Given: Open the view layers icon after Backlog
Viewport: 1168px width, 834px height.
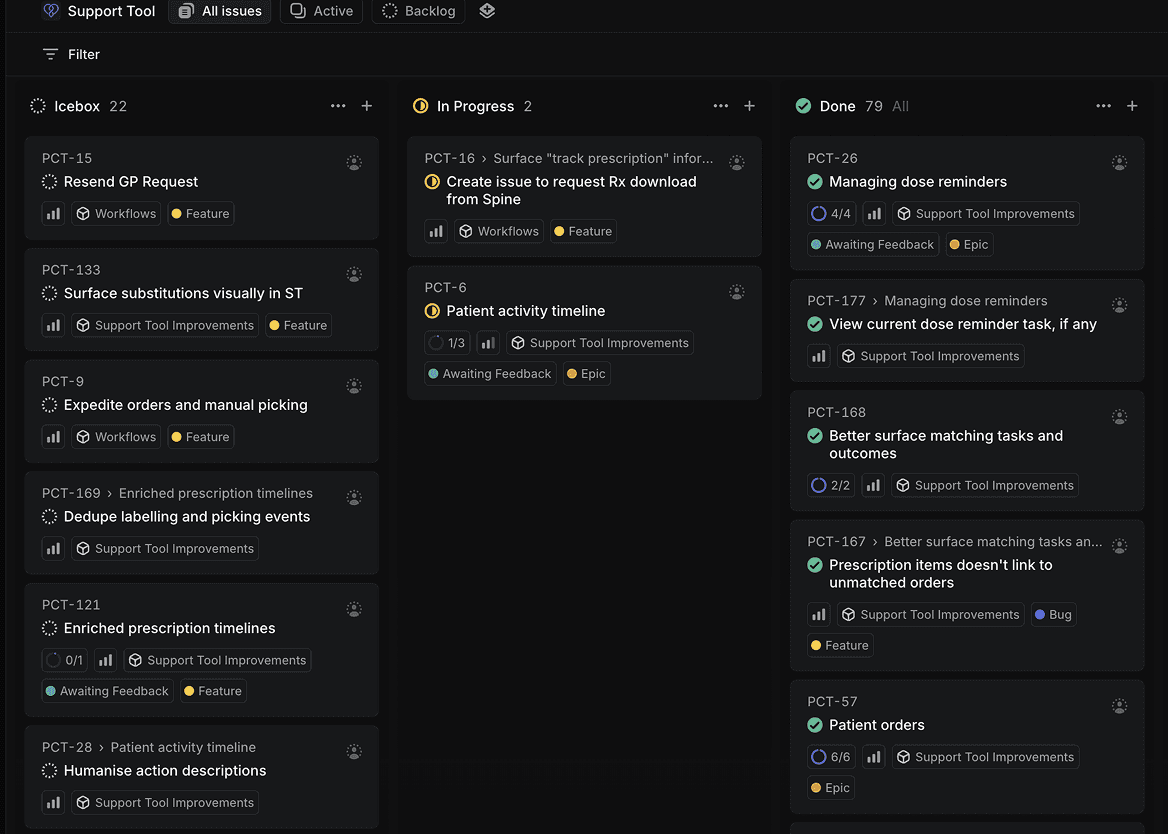Looking at the screenshot, I should tap(486, 10).
